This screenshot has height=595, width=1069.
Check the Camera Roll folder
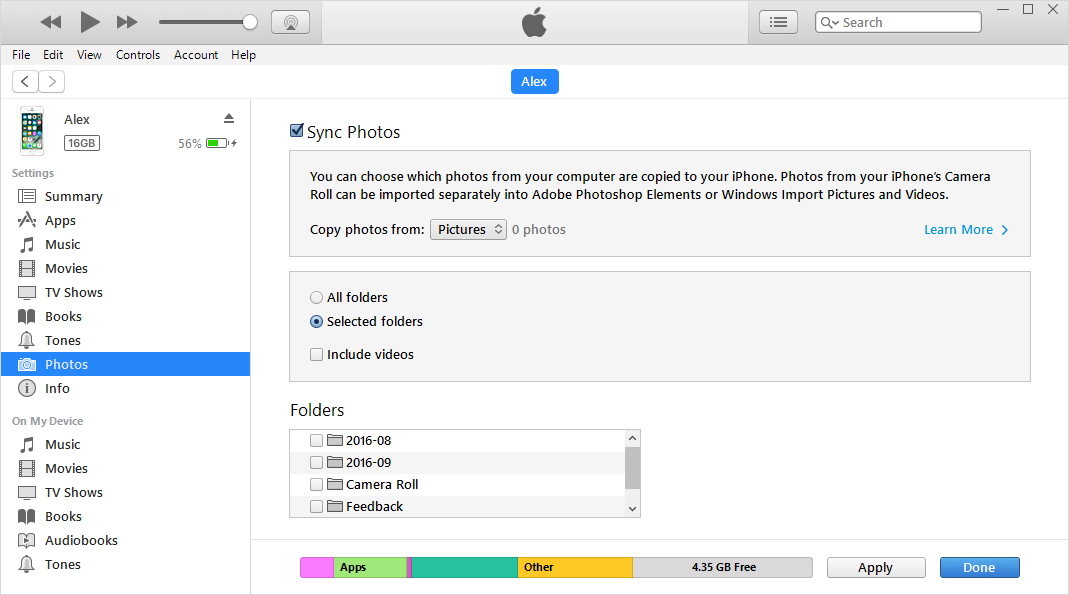[x=316, y=484]
